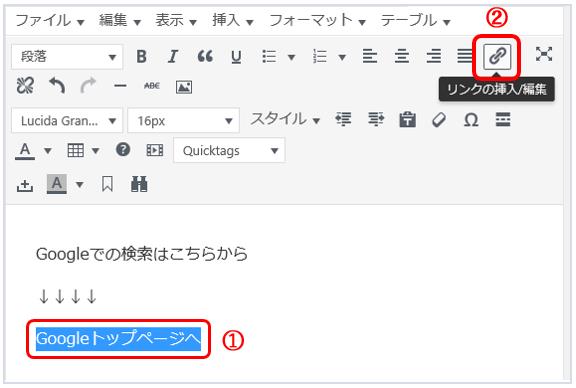Click the line Googleでの検索はこちらから
Screen dimensions: 576x388
click(x=142, y=254)
